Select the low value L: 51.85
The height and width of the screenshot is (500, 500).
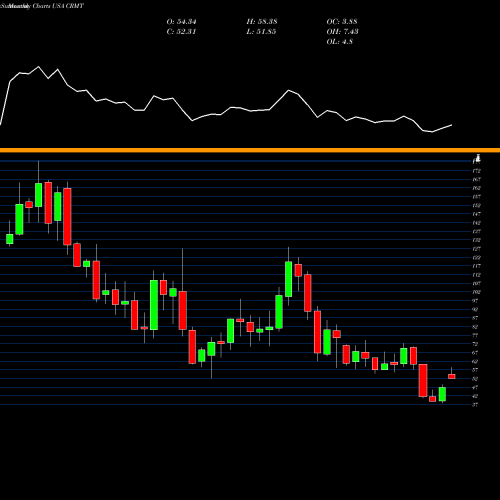tap(261, 32)
